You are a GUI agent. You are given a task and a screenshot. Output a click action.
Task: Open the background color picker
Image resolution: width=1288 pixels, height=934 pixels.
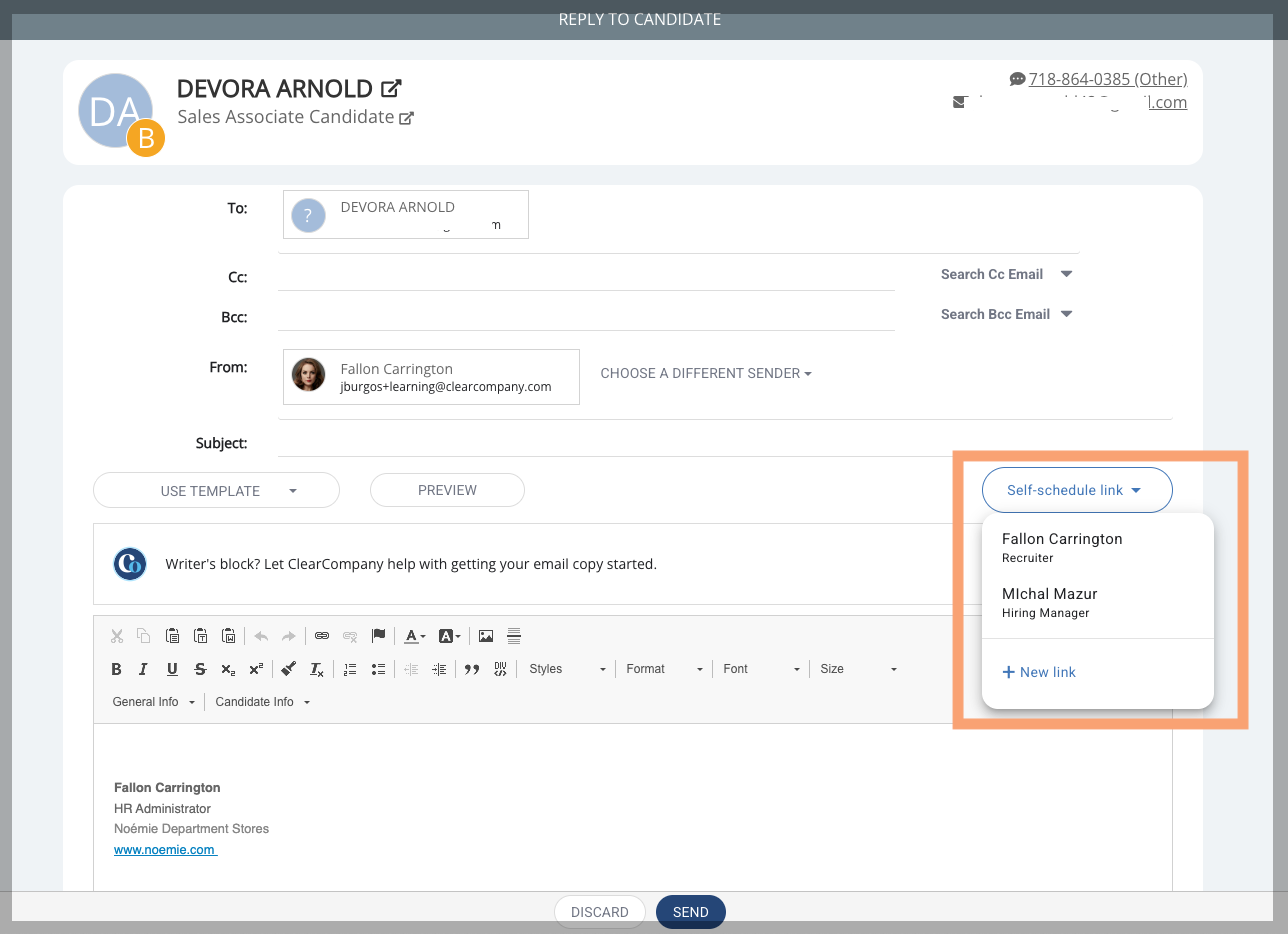point(450,636)
